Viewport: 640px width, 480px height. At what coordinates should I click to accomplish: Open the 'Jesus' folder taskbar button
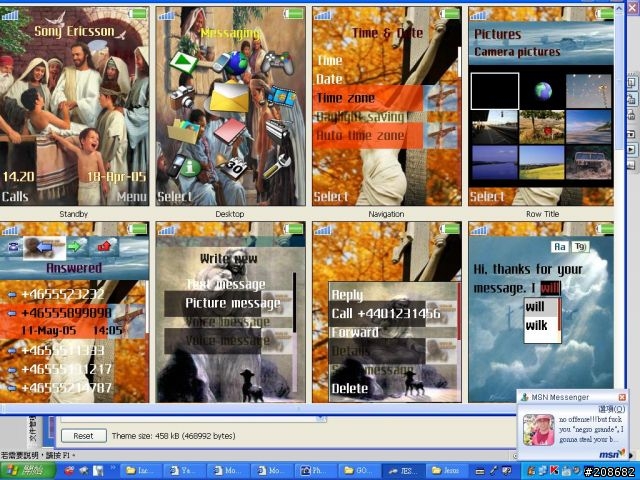pyautogui.click(x=446, y=471)
